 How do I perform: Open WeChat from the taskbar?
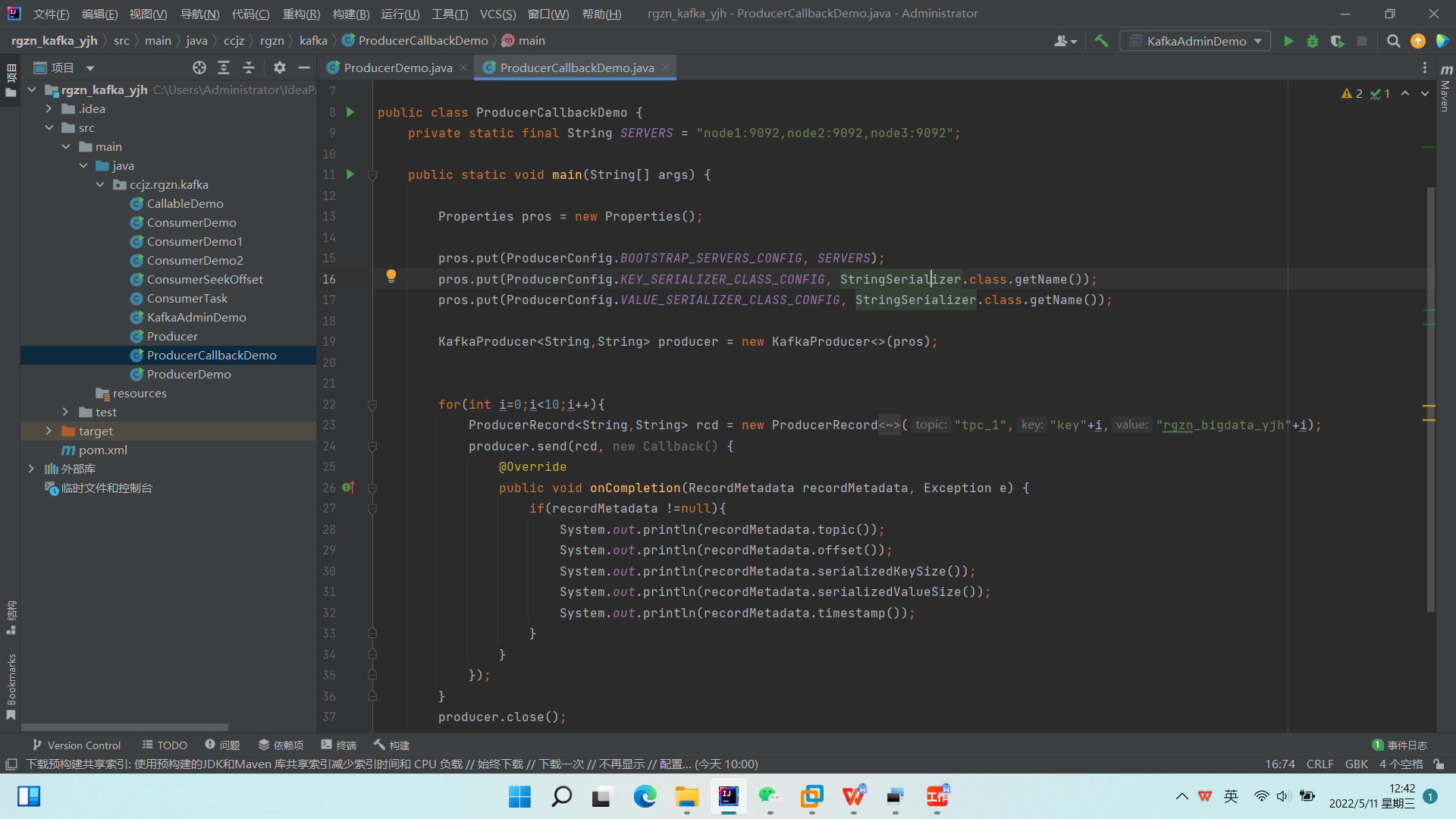click(770, 796)
